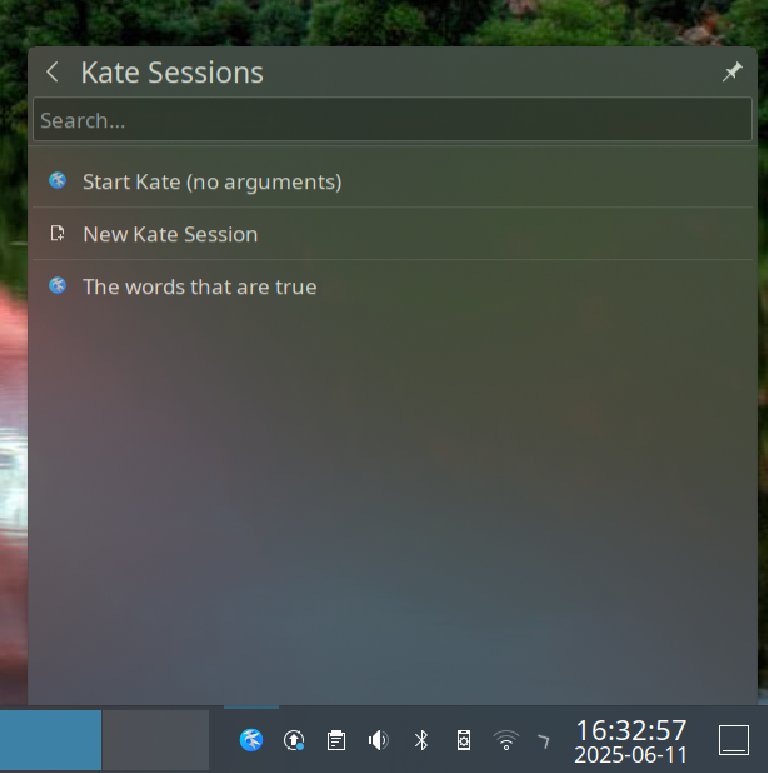Screen dimensions: 768x773
Task: Focus the Search sessions field
Action: pyautogui.click(x=392, y=119)
